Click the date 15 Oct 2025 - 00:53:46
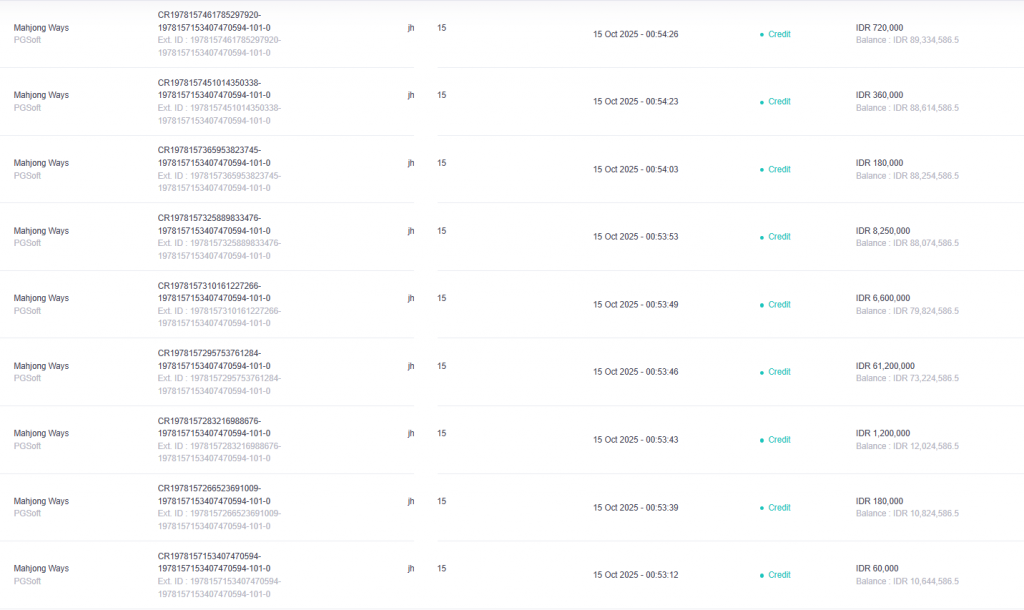Screen dimensions: 1024x610 635,372
